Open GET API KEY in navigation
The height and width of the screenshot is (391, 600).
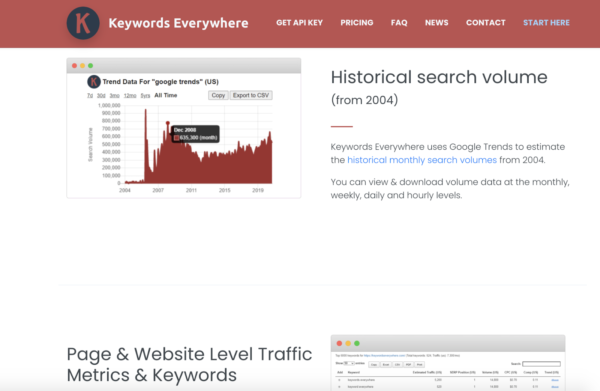(300, 23)
